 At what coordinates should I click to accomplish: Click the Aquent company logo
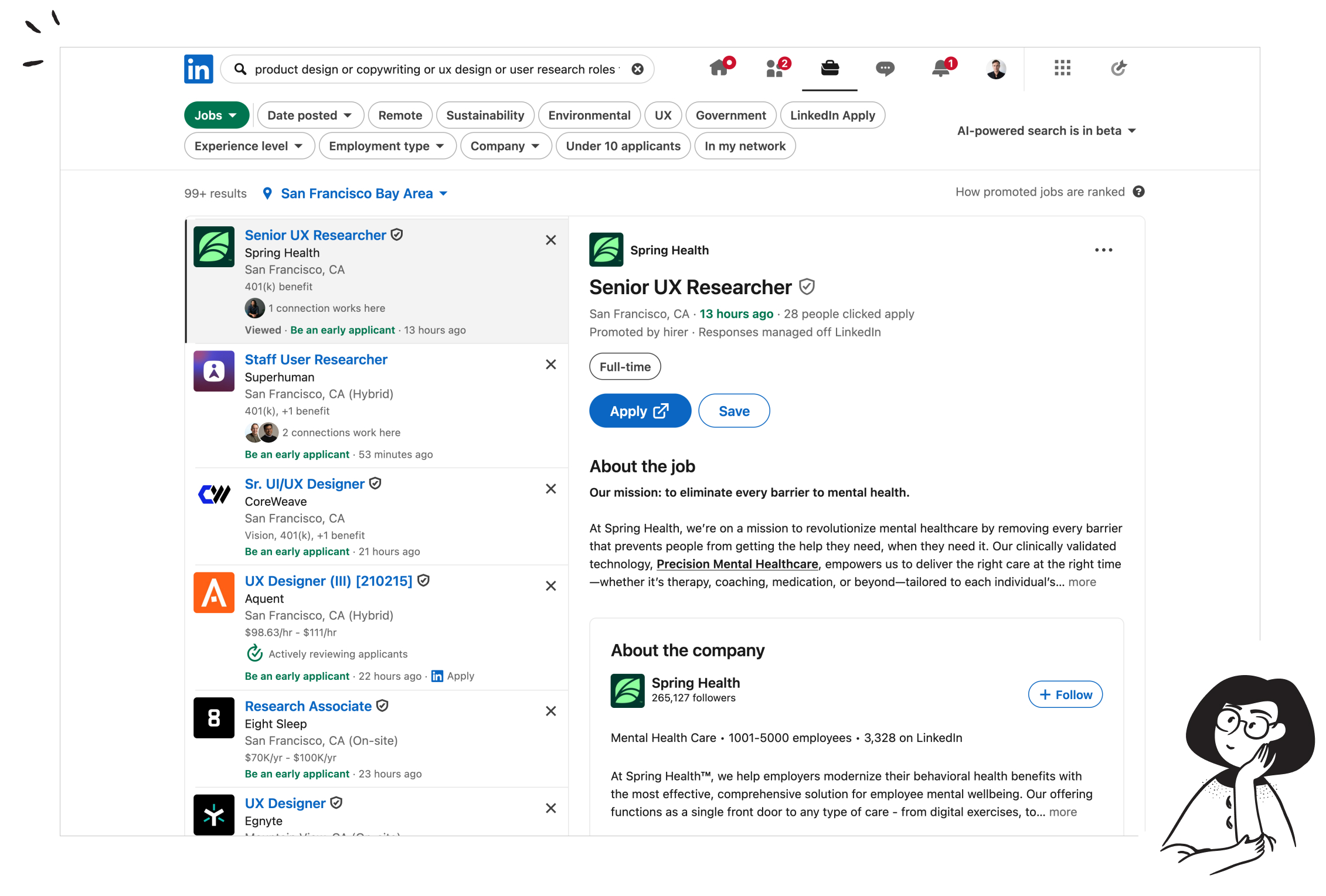[x=214, y=592]
